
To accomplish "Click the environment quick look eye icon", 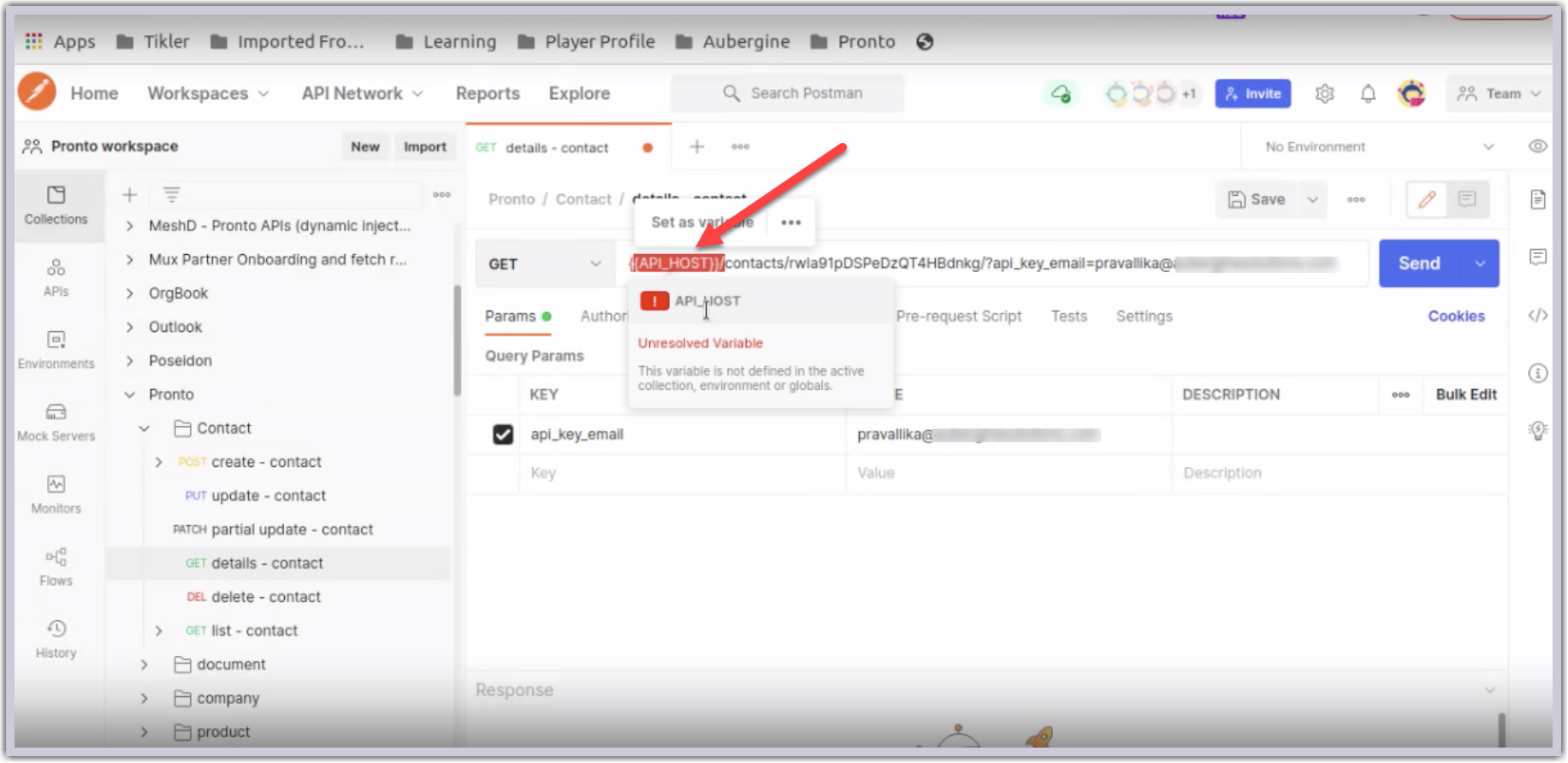I will click(1538, 146).
